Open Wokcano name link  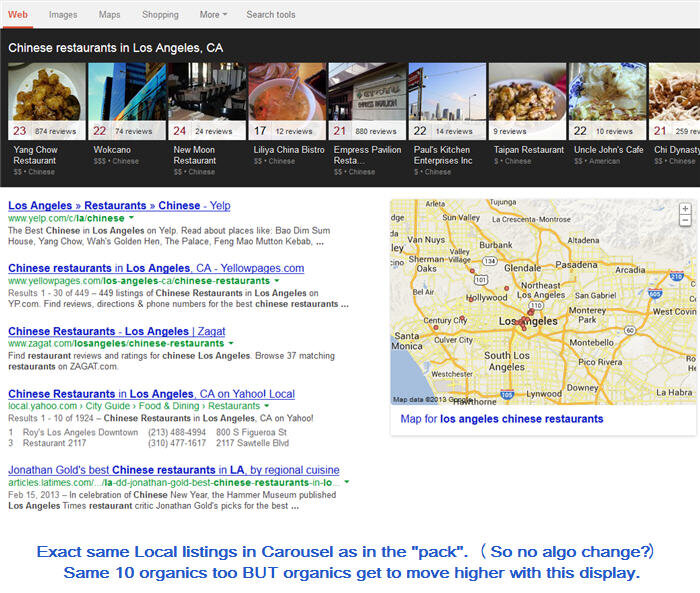pos(112,150)
